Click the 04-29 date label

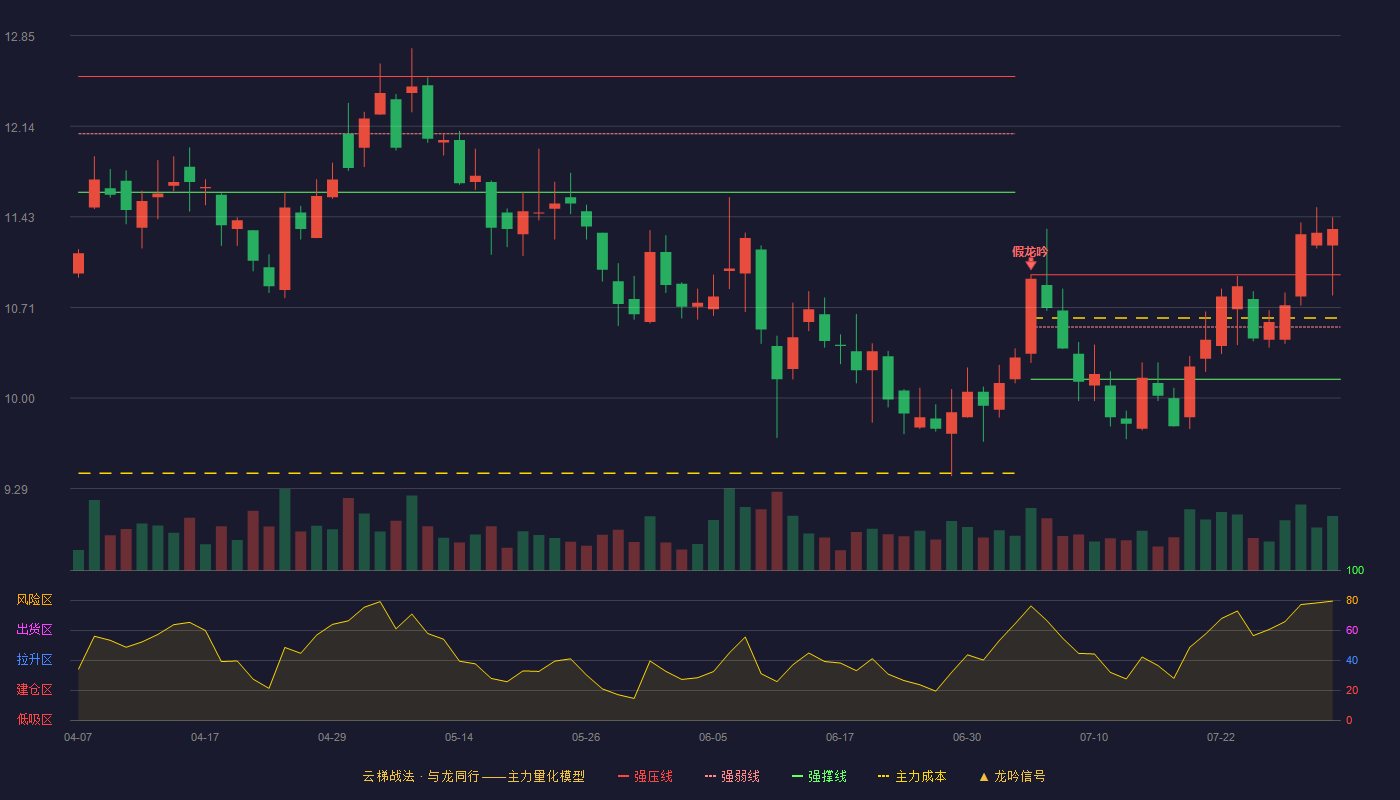click(x=332, y=737)
